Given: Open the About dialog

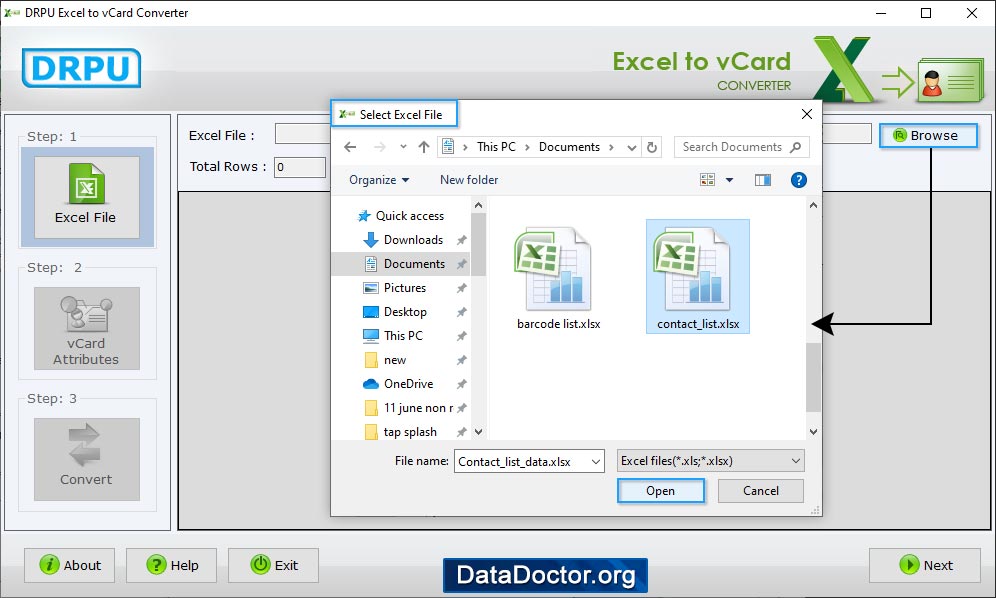Looking at the screenshot, I should [70, 565].
